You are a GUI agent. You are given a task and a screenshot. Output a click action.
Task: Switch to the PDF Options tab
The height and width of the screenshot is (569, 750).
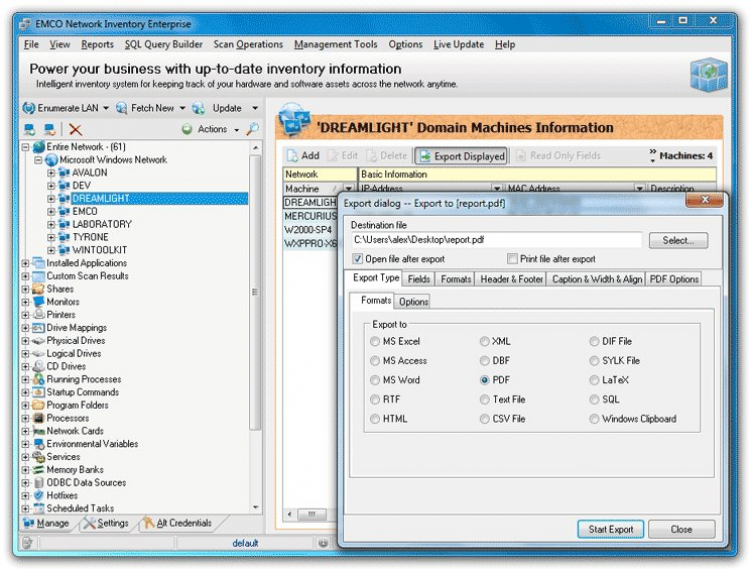[674, 279]
